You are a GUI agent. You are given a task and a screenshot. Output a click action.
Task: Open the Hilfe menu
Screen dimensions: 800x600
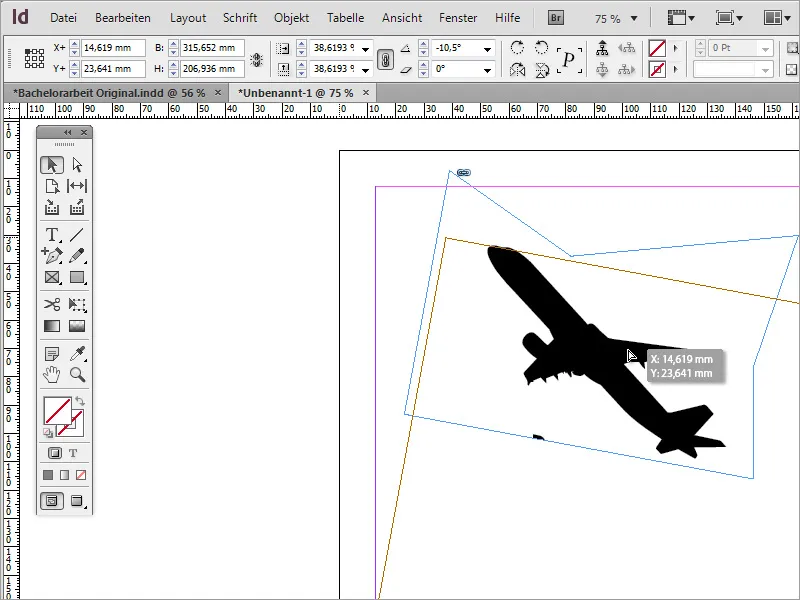pos(508,18)
